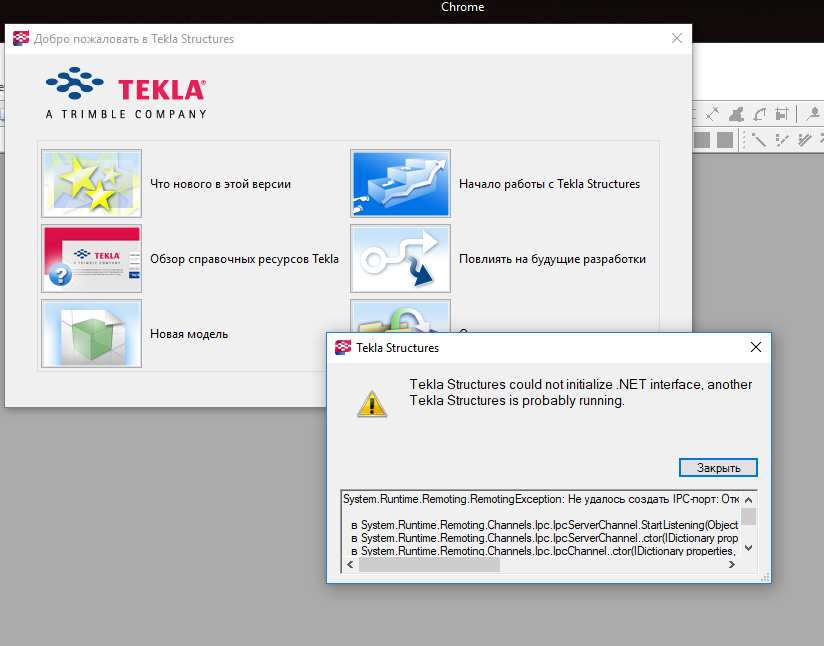Click the dotted toolbar grip handle
The width and height of the screenshot is (824, 646).
point(744,140)
